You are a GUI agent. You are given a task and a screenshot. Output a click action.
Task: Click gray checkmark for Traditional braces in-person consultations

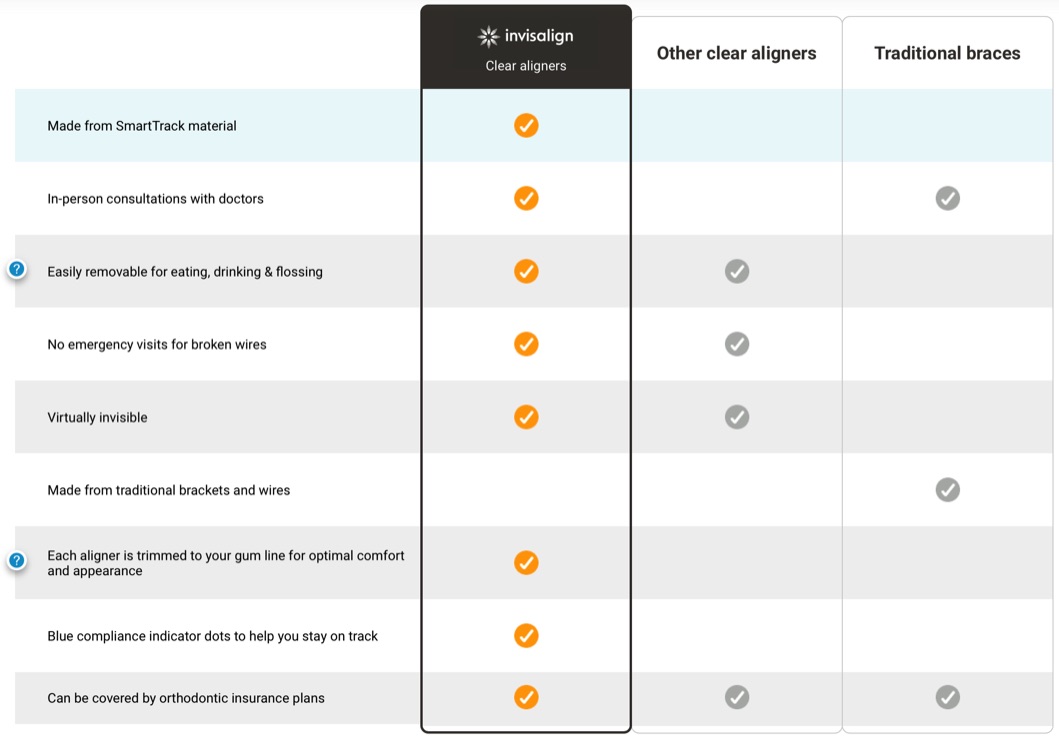(x=948, y=199)
